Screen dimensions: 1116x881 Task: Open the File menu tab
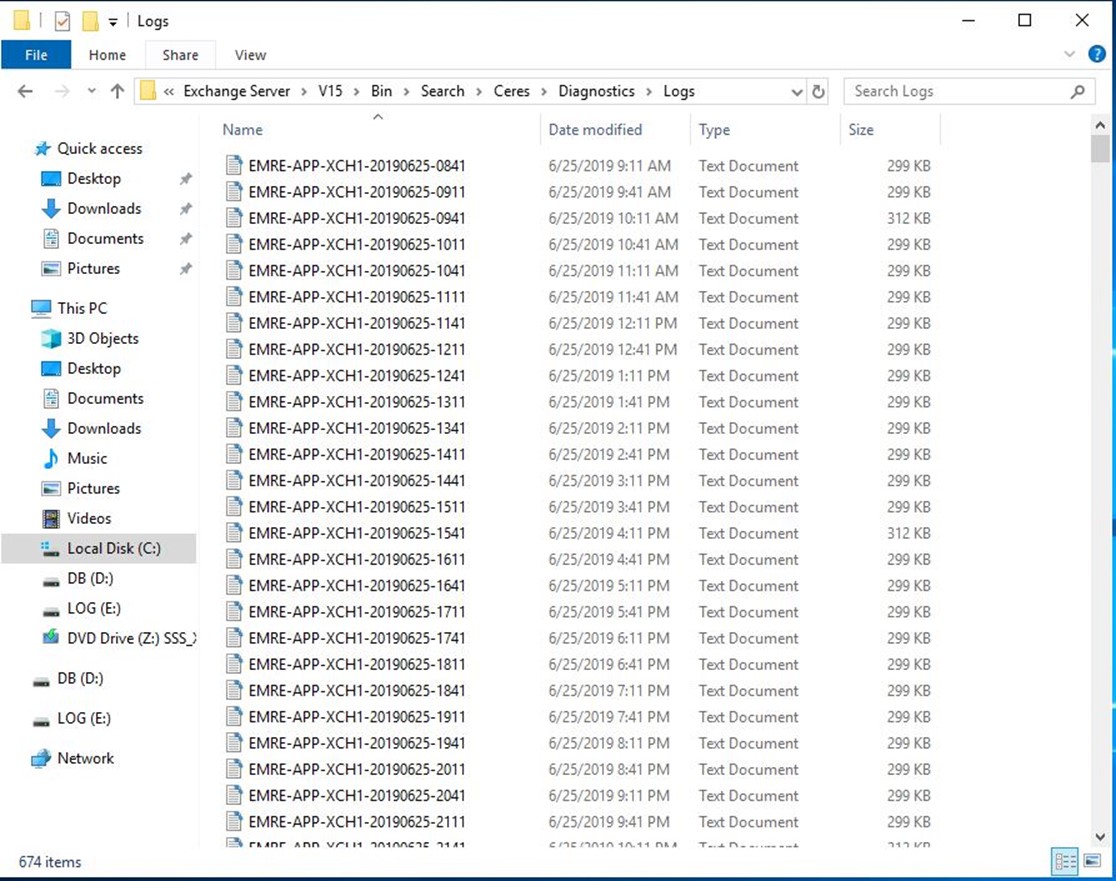(x=36, y=55)
